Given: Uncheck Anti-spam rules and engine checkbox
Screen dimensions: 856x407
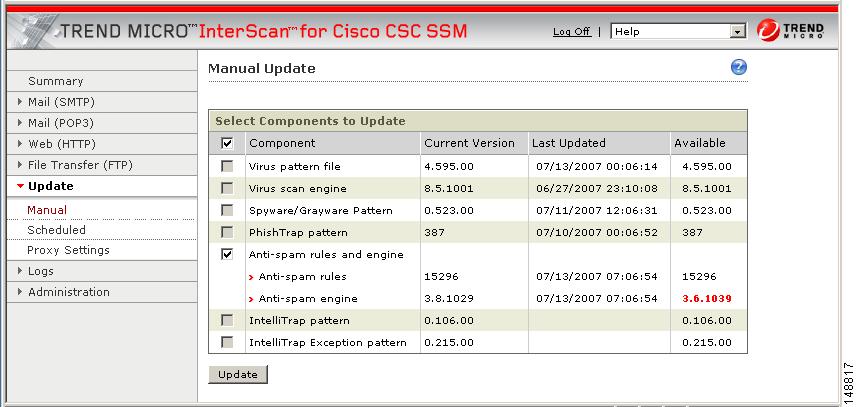Looking at the screenshot, I should click(x=227, y=254).
